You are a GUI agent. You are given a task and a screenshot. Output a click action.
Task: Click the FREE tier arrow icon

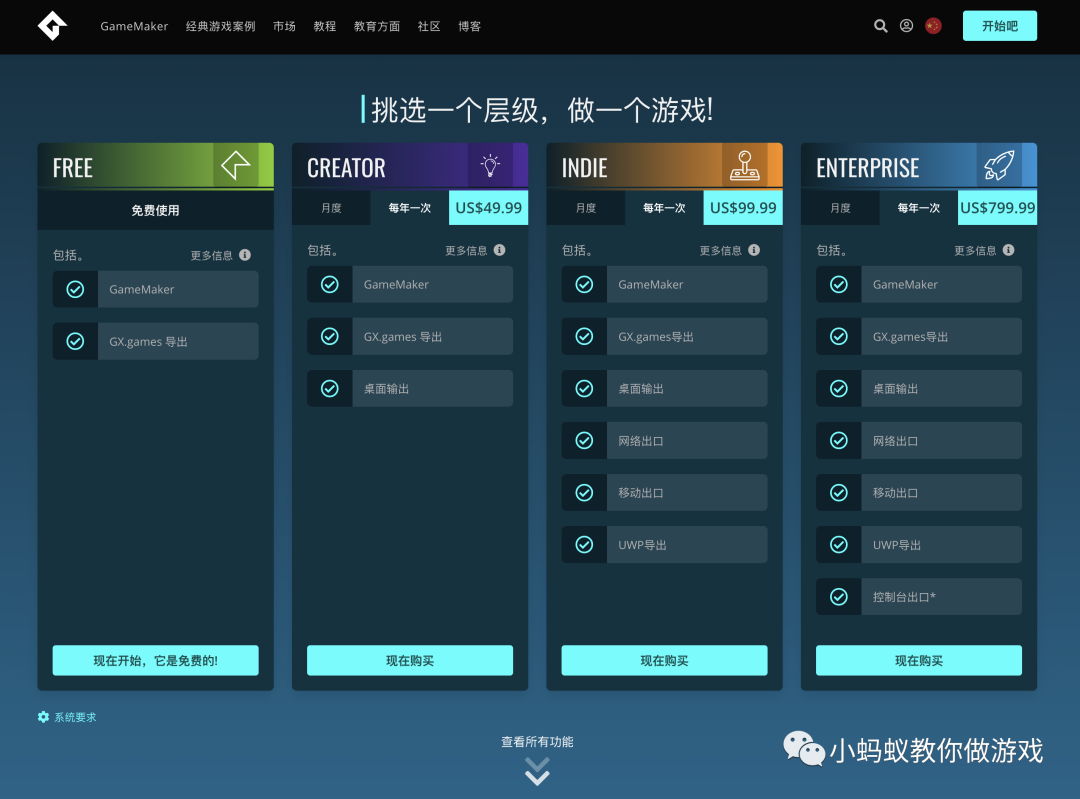236,165
